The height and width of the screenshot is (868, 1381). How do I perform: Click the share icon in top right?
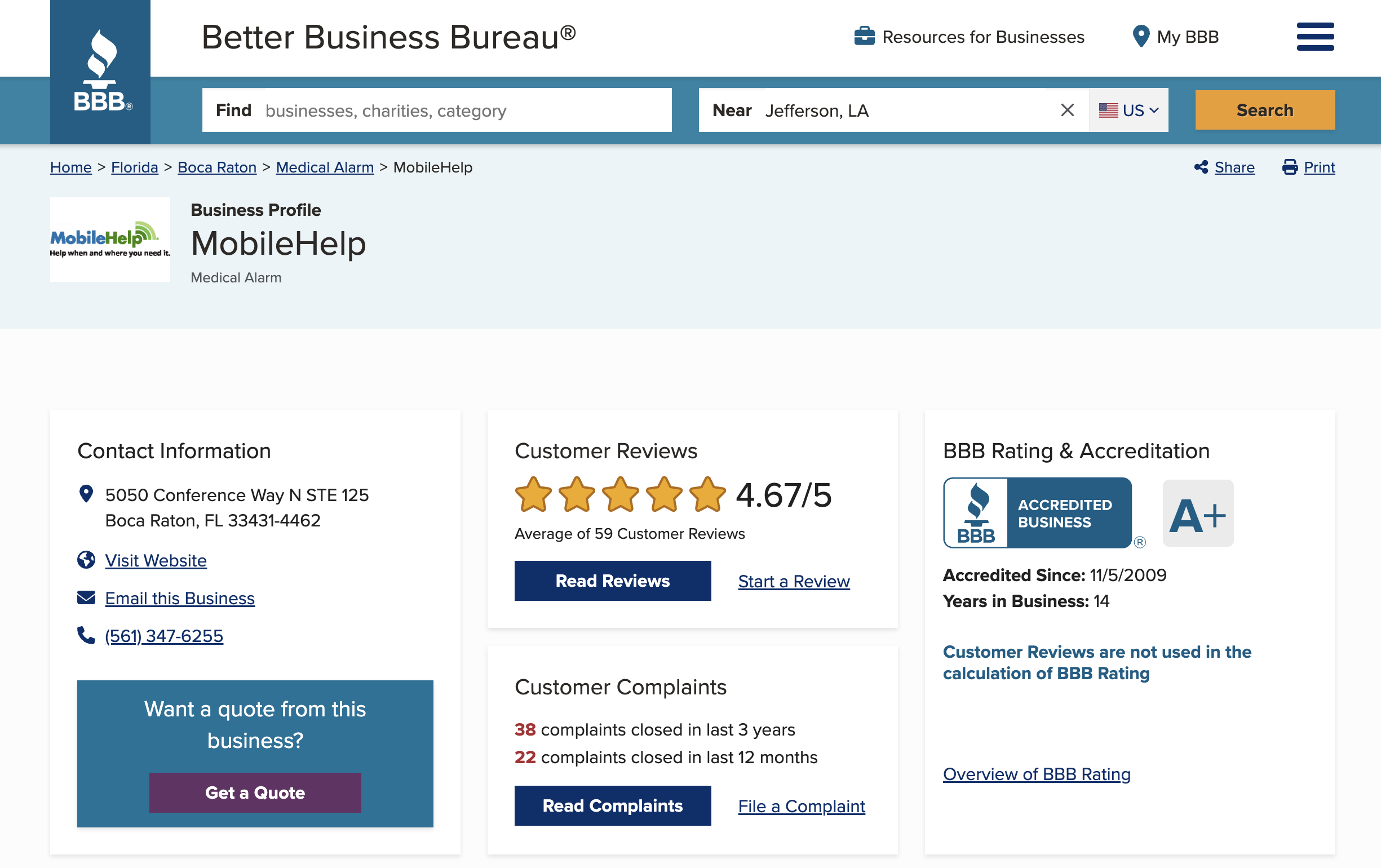(1200, 167)
